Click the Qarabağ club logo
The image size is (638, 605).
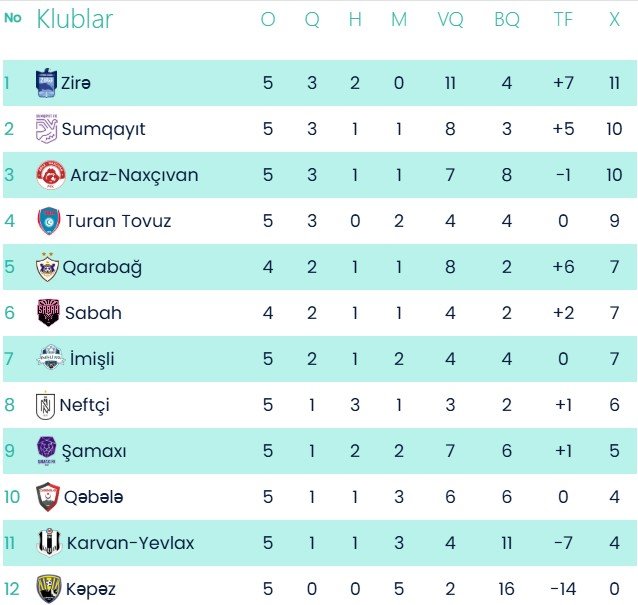(47, 267)
